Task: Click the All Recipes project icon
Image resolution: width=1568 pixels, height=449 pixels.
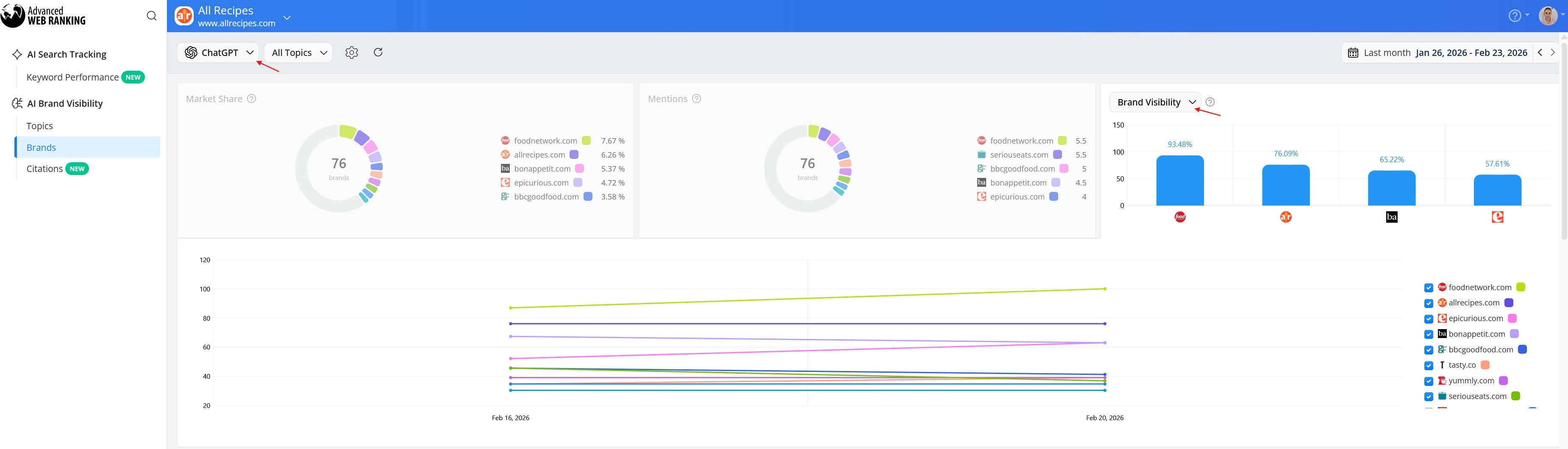Action: click(184, 16)
